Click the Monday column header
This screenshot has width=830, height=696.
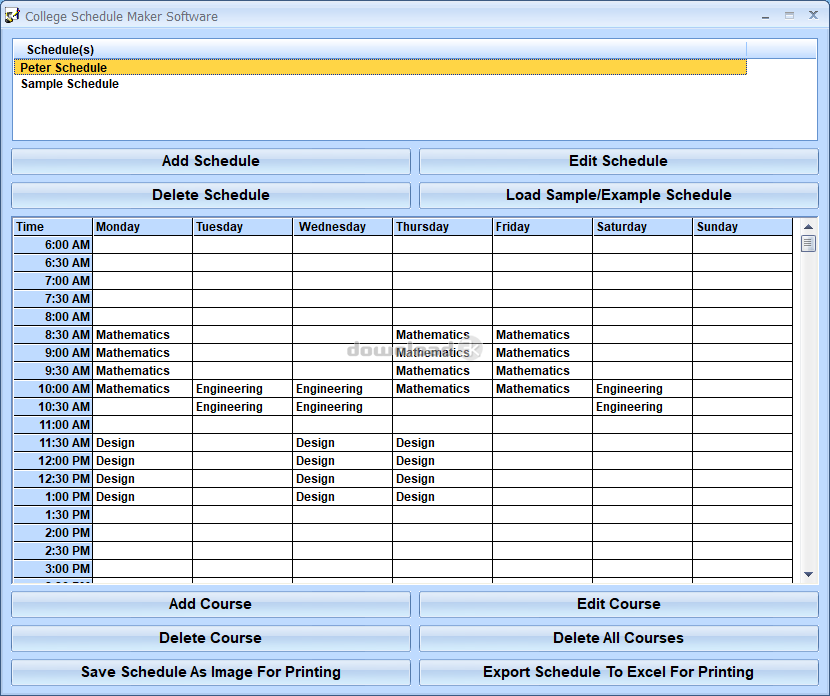[x=143, y=227]
